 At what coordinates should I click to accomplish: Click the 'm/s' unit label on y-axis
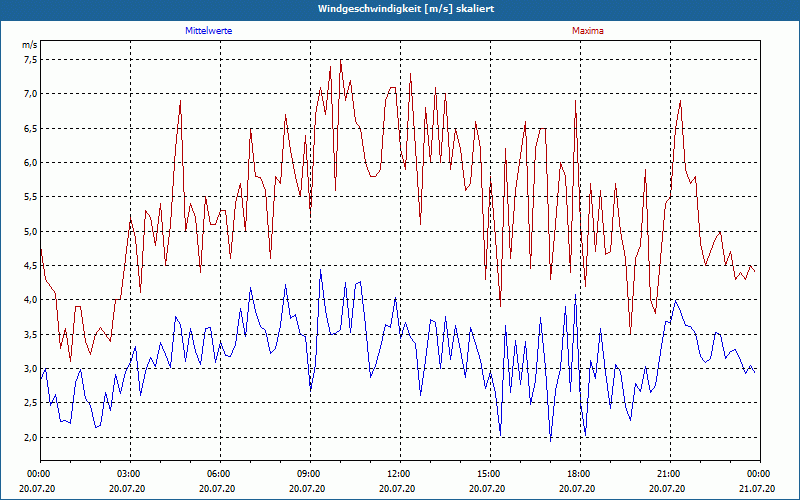(30, 45)
